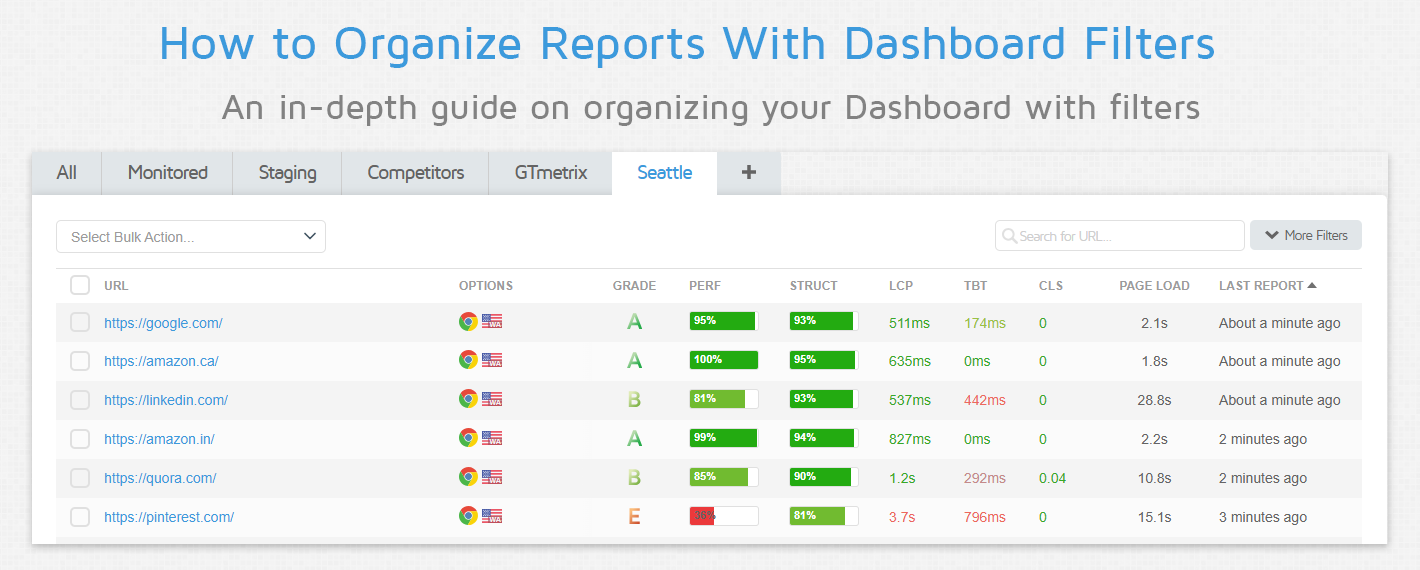Open the https://pinterest.com/ report link
Image resolution: width=1420 pixels, height=570 pixels.
pos(169,518)
